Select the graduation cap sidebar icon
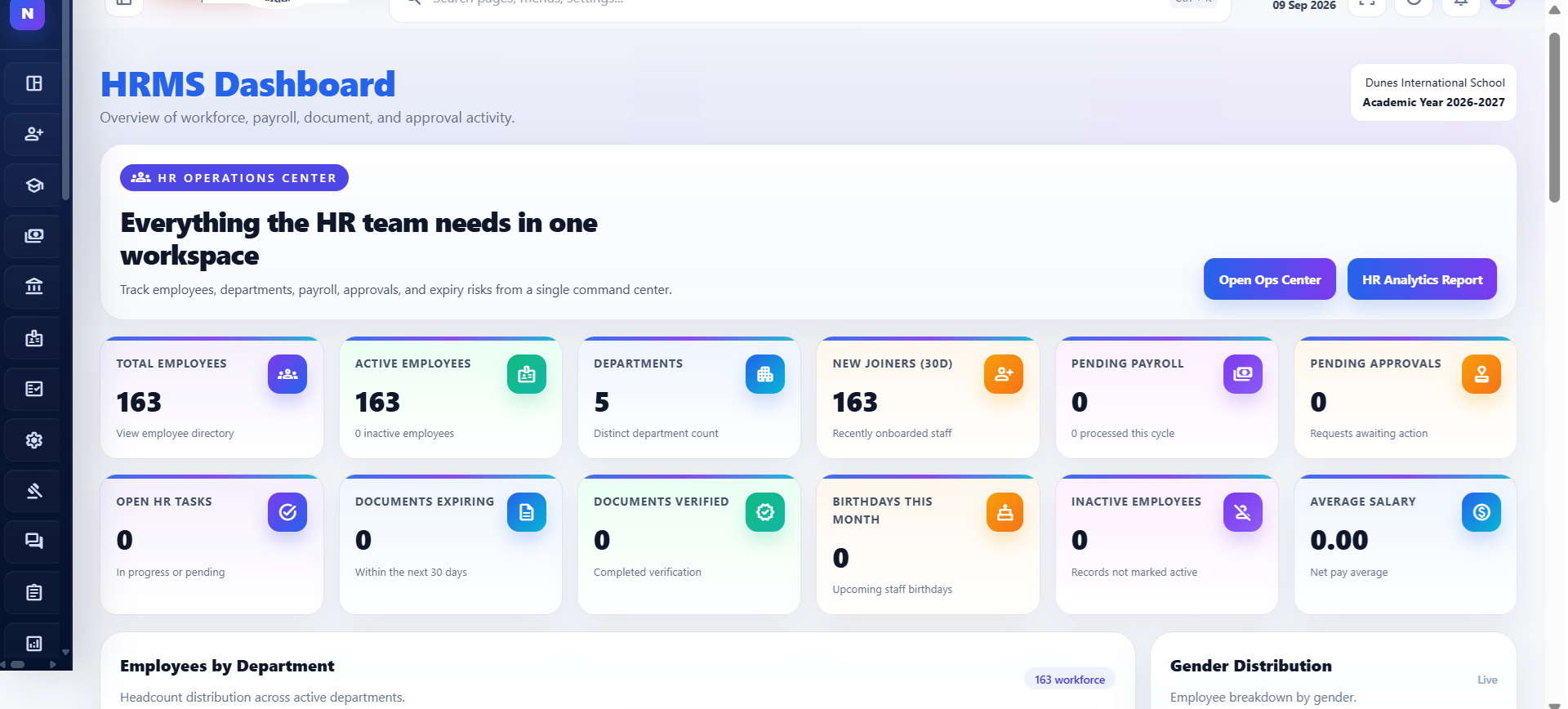The width and height of the screenshot is (1568, 709). [34, 185]
